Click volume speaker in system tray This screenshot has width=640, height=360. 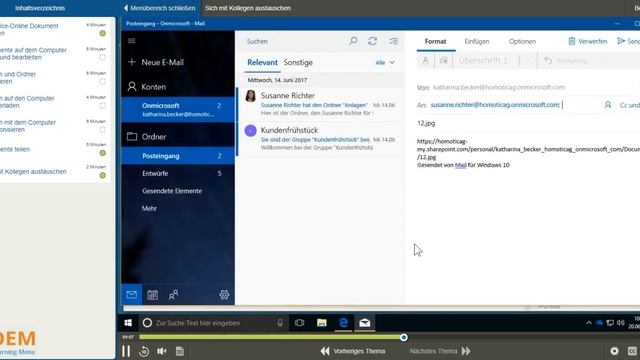[x=621, y=323]
